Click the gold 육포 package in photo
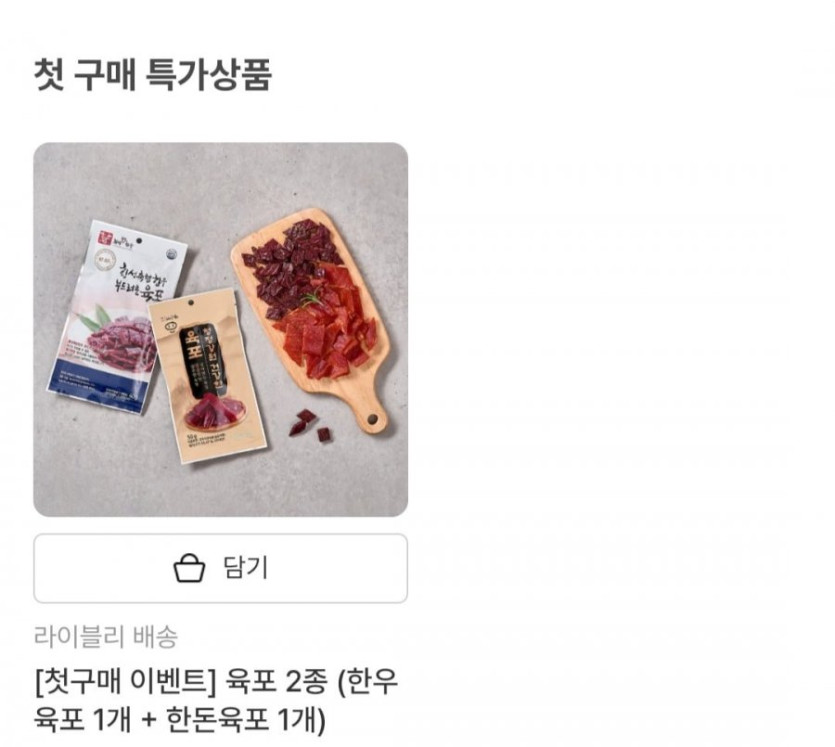Screen dimensions: 835x747 (x=207, y=375)
